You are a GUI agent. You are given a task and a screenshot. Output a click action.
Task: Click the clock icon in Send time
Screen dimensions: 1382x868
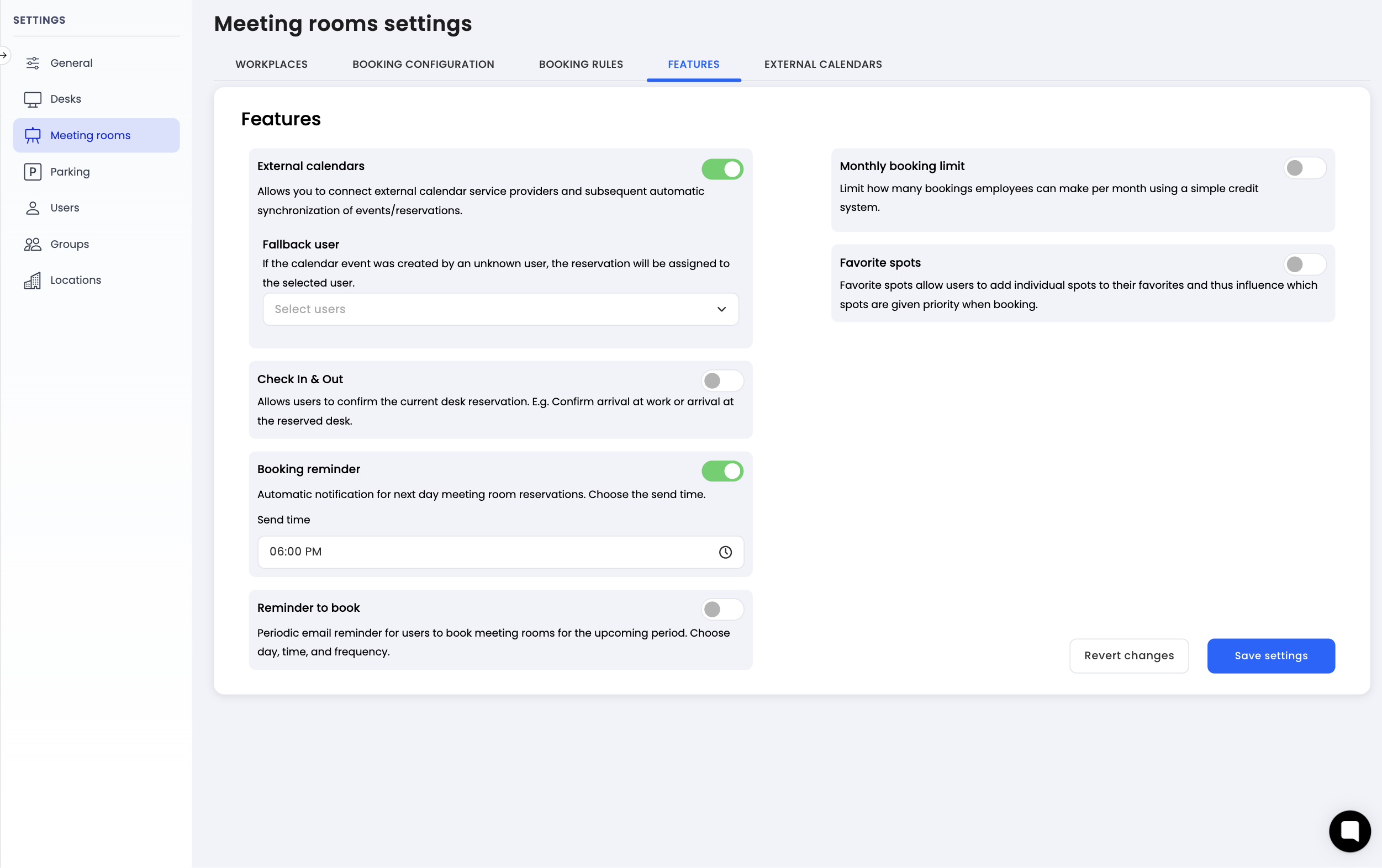click(725, 552)
